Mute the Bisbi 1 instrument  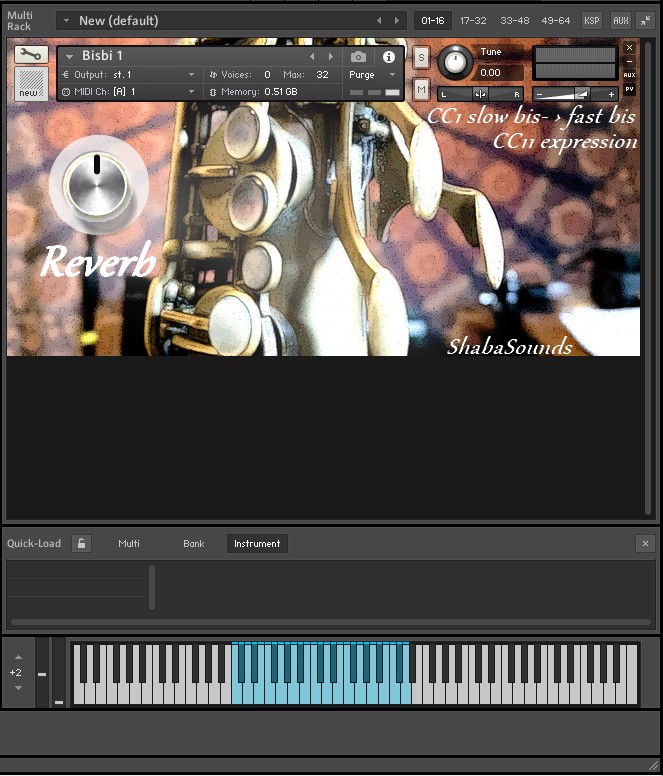coord(421,90)
